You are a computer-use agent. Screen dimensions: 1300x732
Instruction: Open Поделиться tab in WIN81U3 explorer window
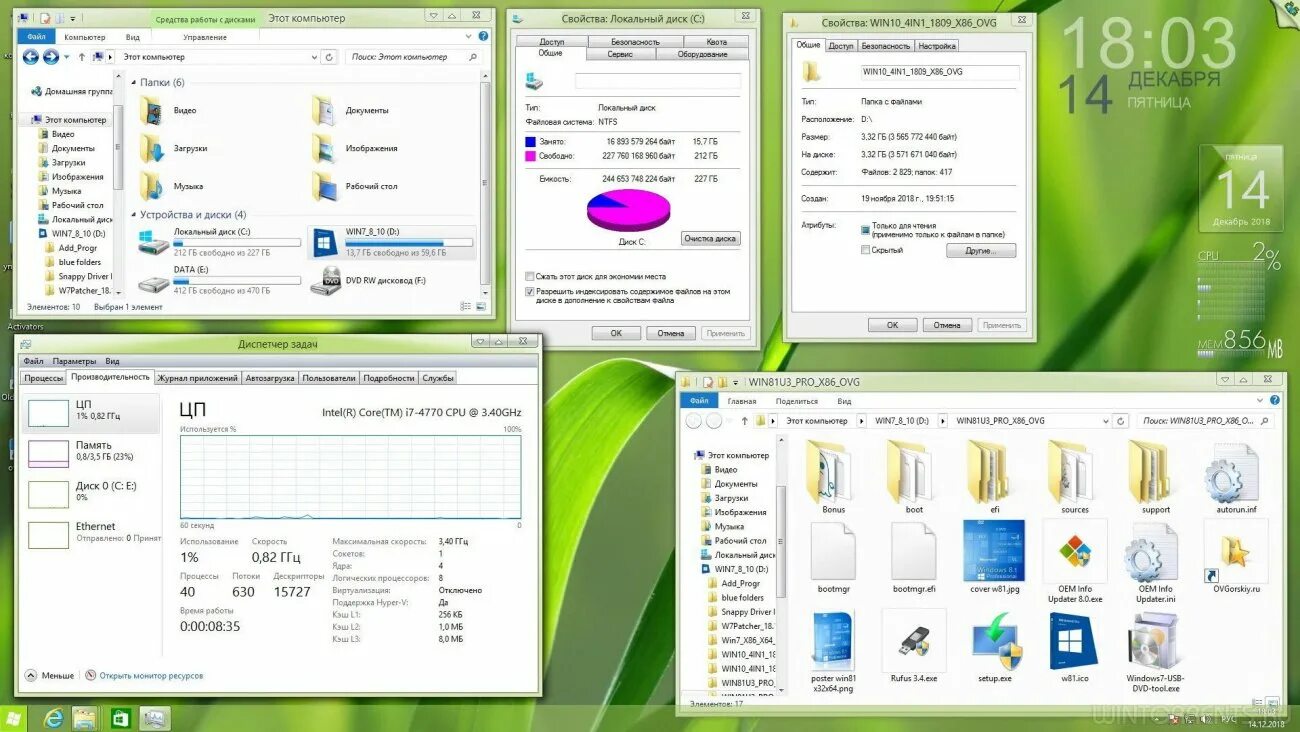(797, 401)
